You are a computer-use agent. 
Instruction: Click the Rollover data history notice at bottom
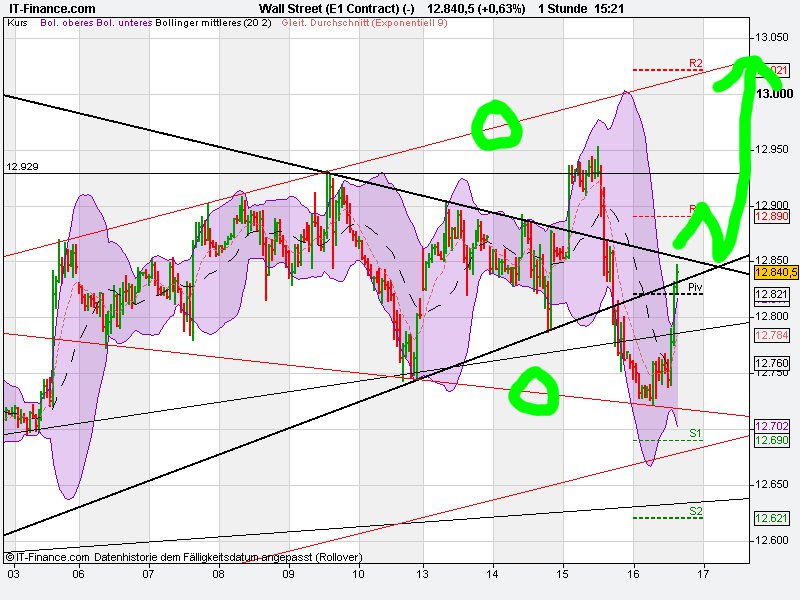(230, 557)
